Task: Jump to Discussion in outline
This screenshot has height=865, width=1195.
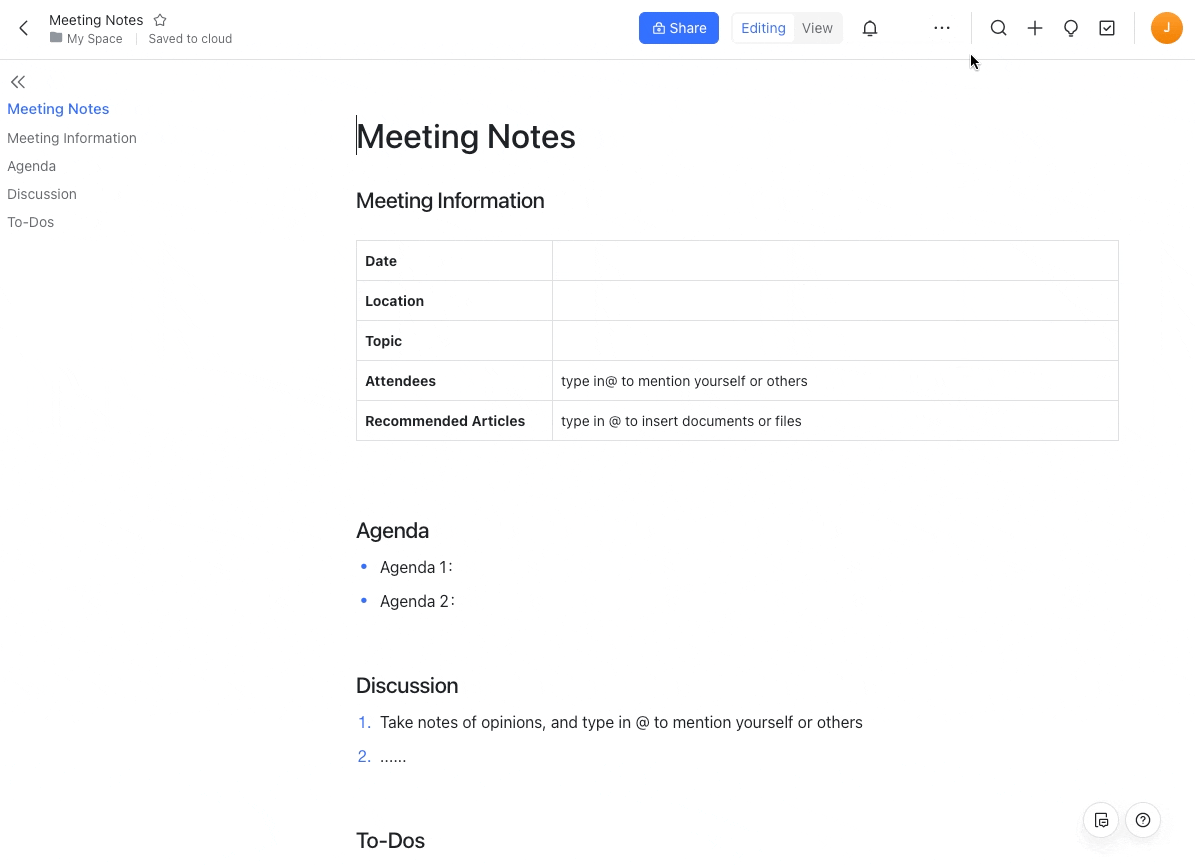Action: click(42, 194)
